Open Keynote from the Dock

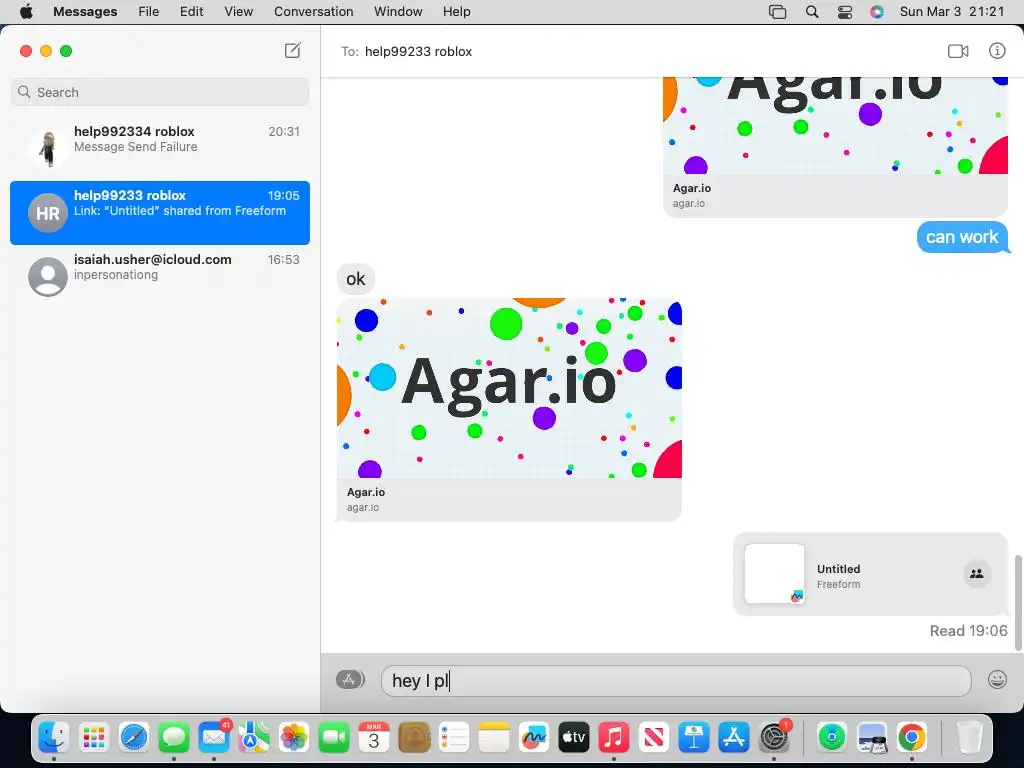[x=694, y=737]
